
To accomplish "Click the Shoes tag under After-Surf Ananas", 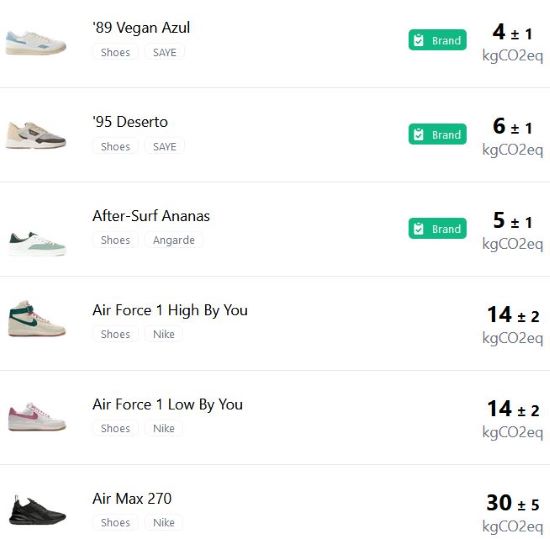I will 115,240.
